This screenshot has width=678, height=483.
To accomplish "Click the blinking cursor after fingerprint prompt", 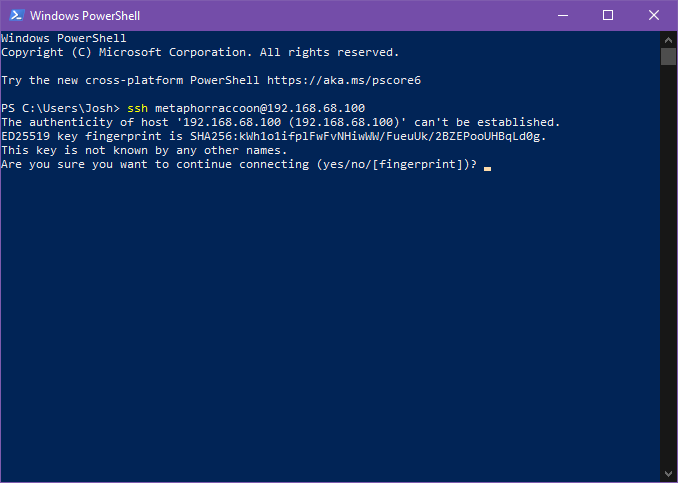I will coord(487,169).
